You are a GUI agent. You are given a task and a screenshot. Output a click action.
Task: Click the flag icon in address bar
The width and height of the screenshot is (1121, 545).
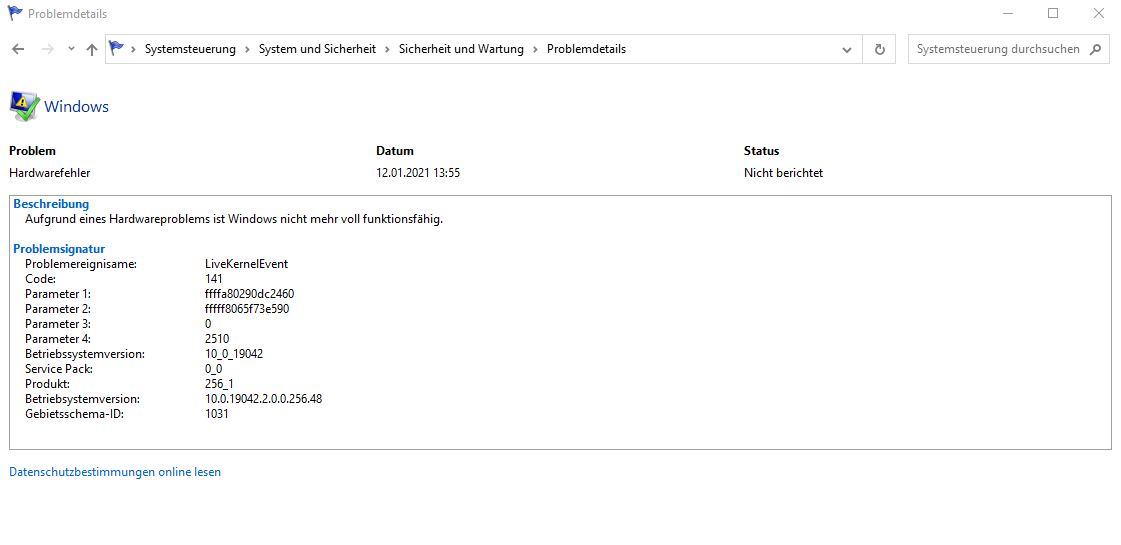[x=116, y=49]
